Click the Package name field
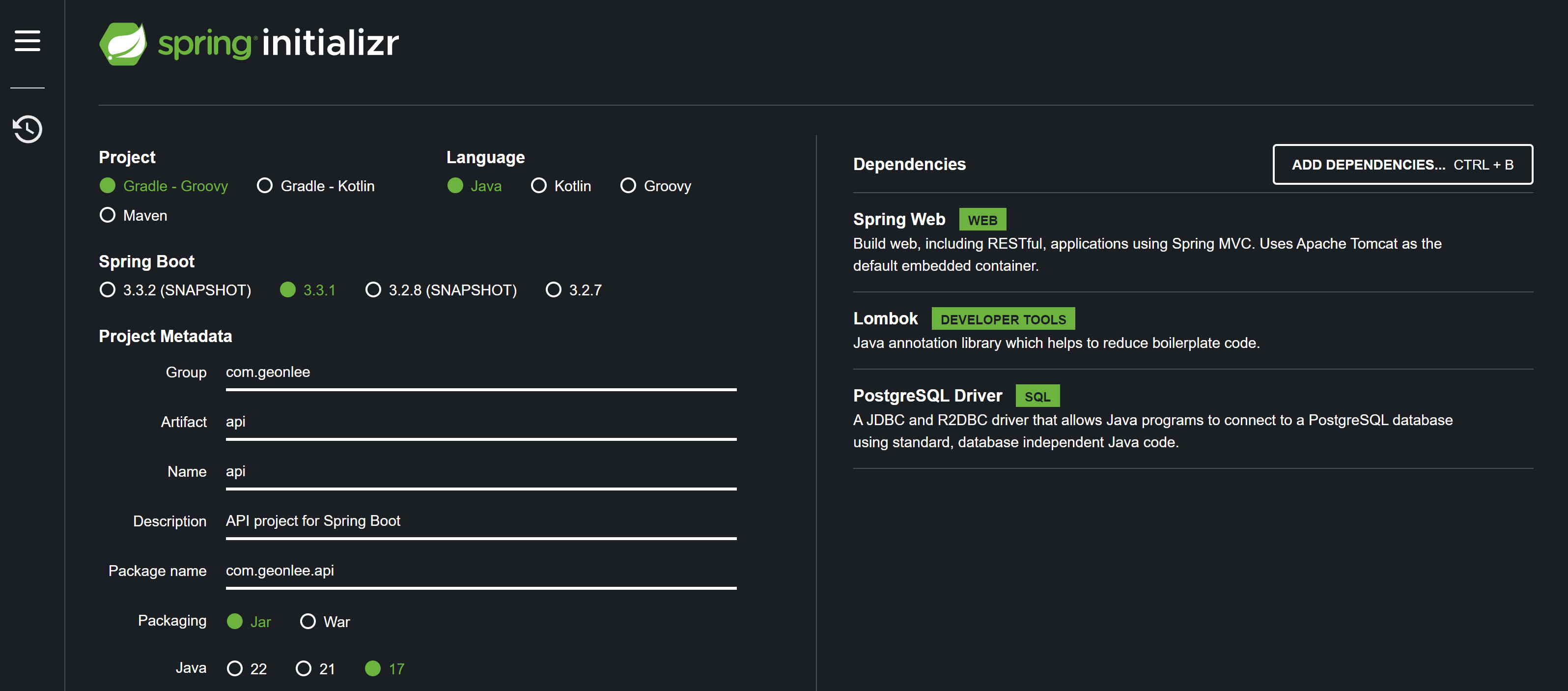Screen dimensions: 1568x691 click(480, 571)
